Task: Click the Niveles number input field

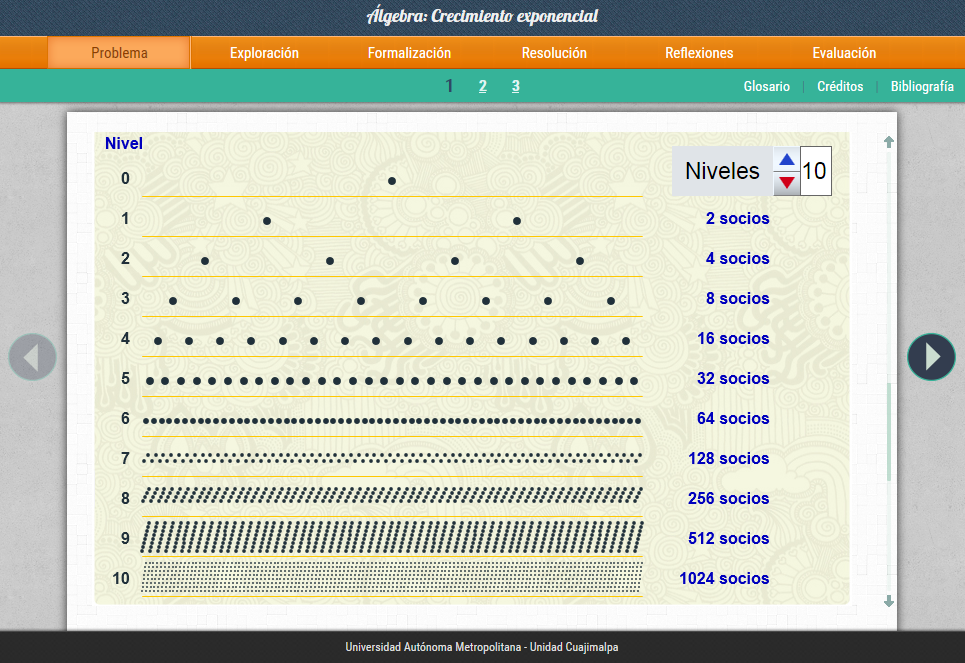Action: pos(815,171)
